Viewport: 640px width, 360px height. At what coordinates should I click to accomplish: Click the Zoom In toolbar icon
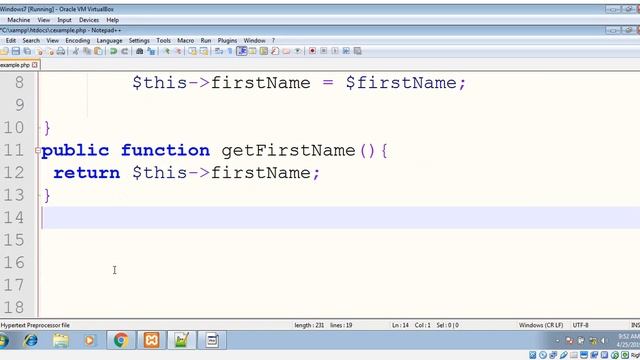tap(167, 51)
